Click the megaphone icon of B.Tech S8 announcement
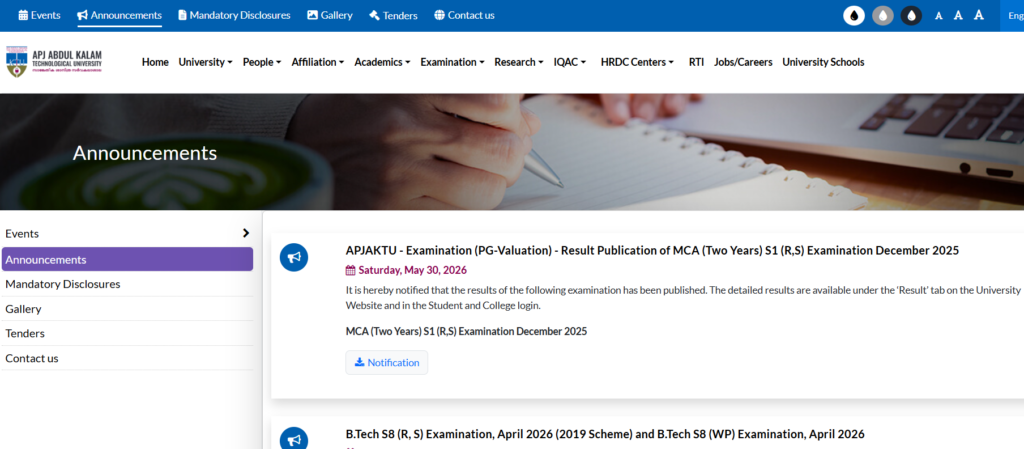1024x449 pixels. [x=294, y=439]
